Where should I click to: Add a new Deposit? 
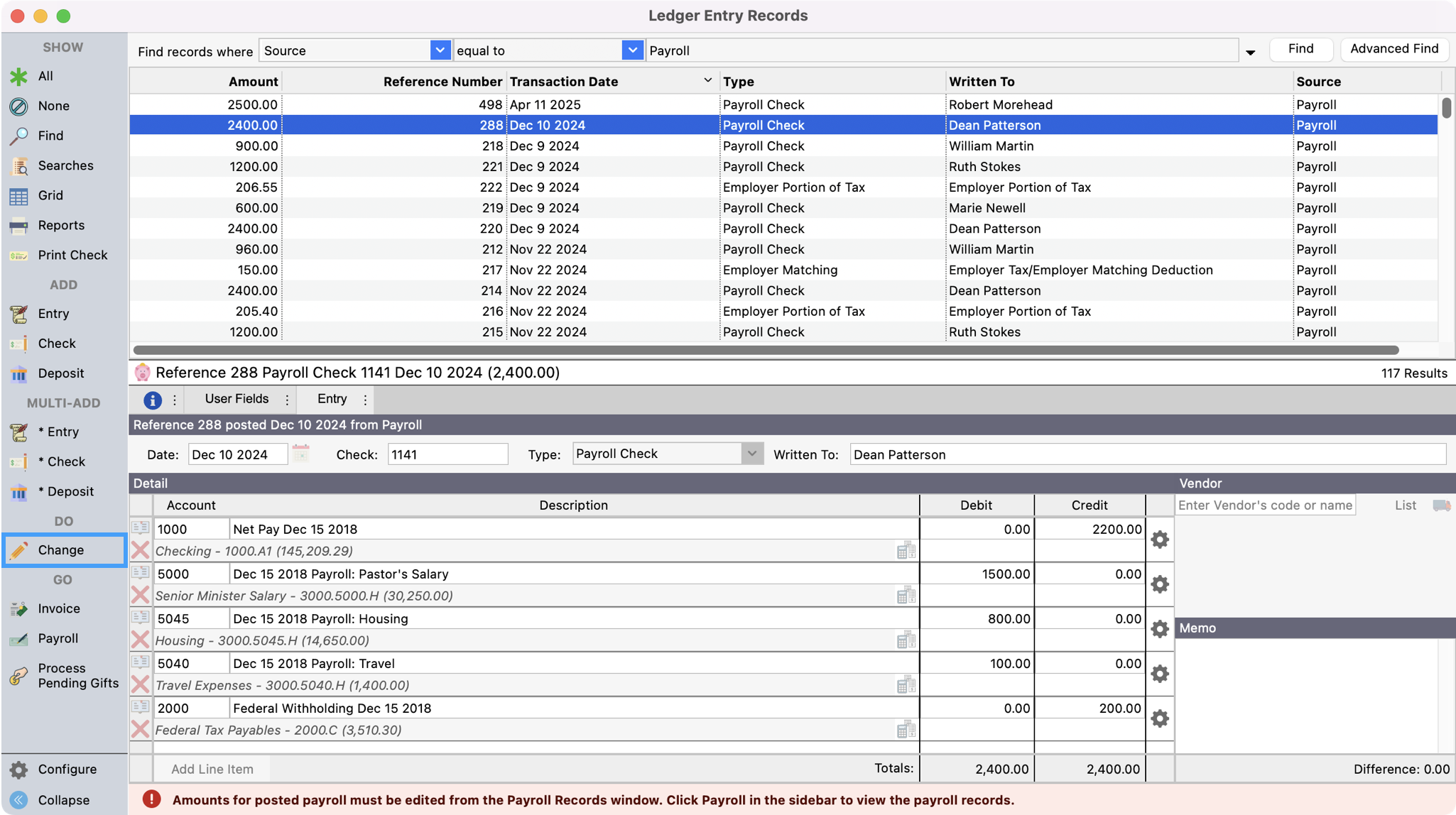61,373
